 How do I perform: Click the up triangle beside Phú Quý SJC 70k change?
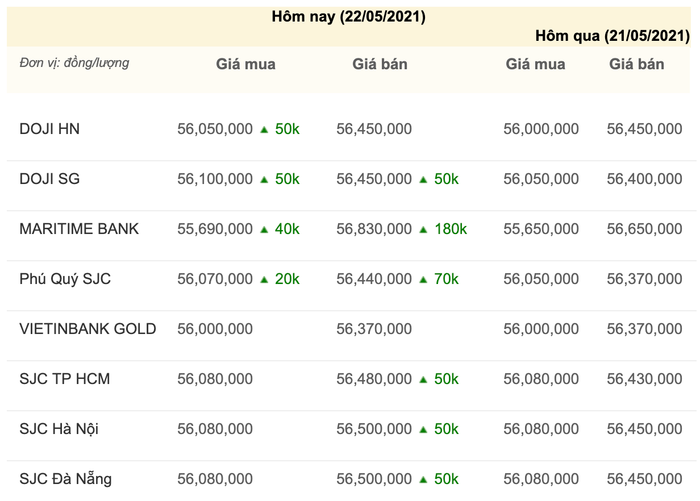(423, 280)
